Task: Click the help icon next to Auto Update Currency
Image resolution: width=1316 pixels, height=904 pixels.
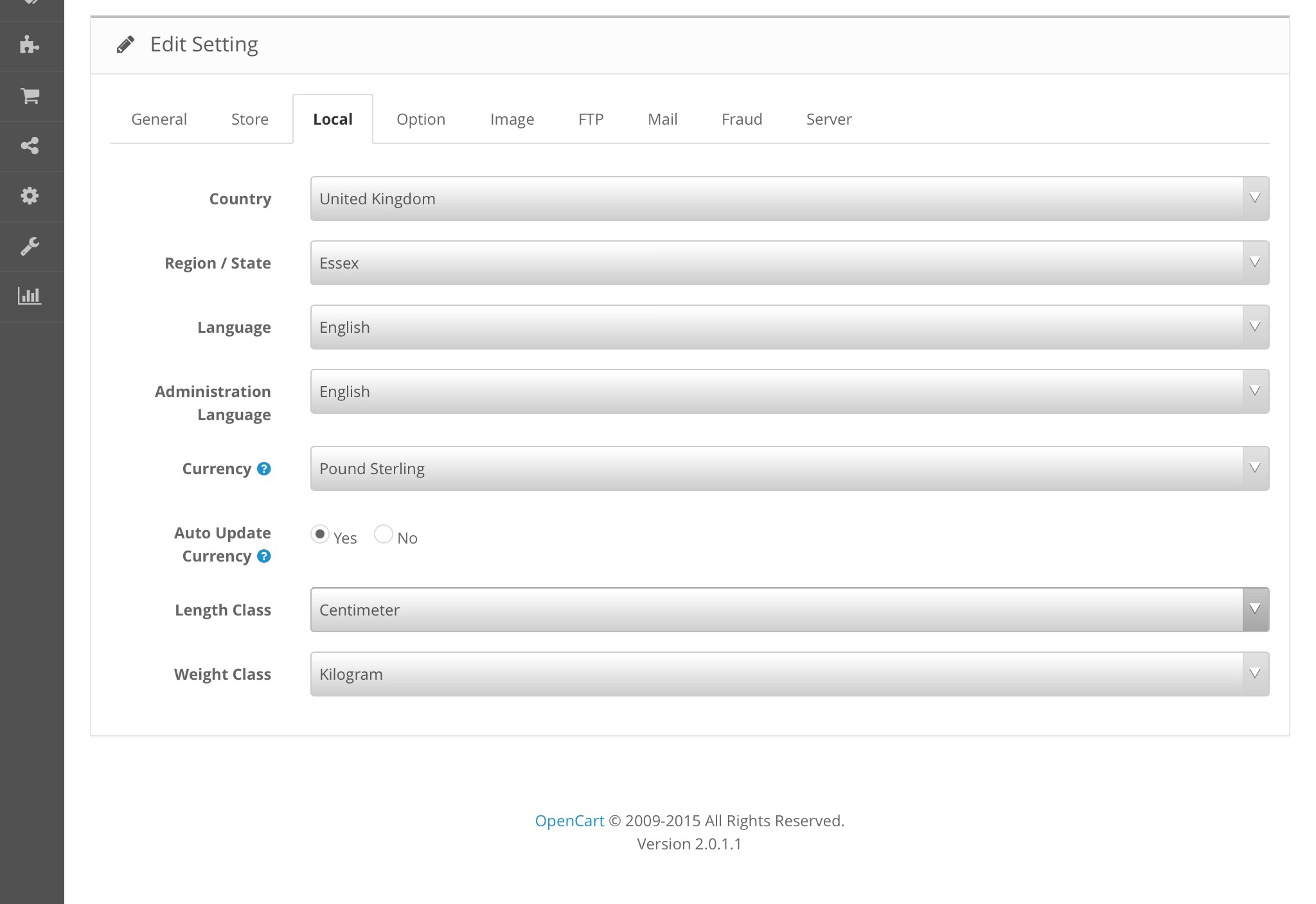Action: (x=263, y=556)
